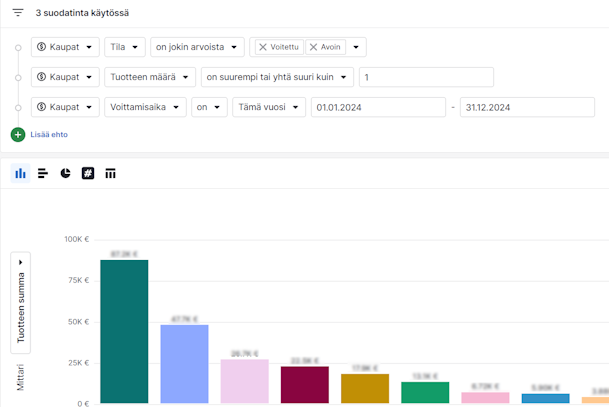
Task: Remove the Avoin filter tag
Action: 314,47
